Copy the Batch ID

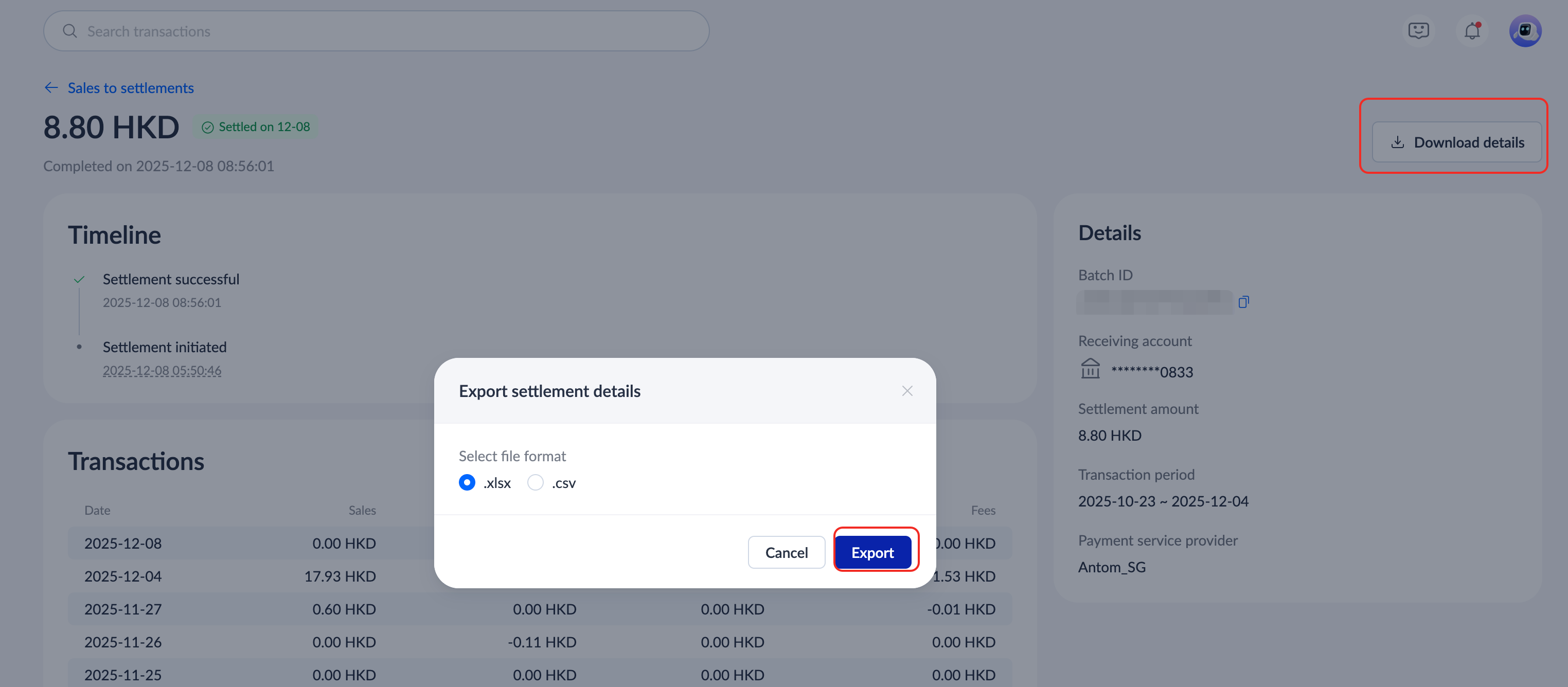point(1243,302)
